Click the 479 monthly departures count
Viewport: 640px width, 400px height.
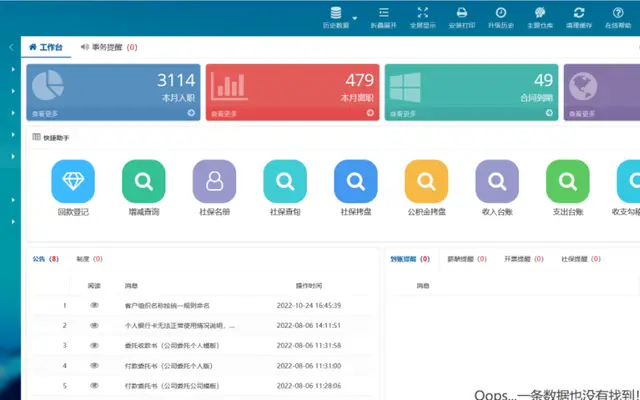click(x=360, y=80)
